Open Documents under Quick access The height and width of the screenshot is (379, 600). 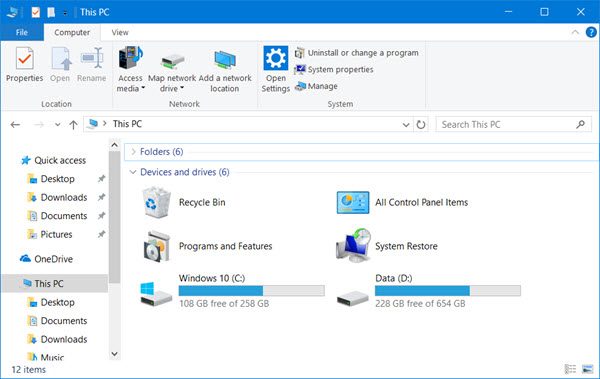pyautogui.click(x=57, y=216)
